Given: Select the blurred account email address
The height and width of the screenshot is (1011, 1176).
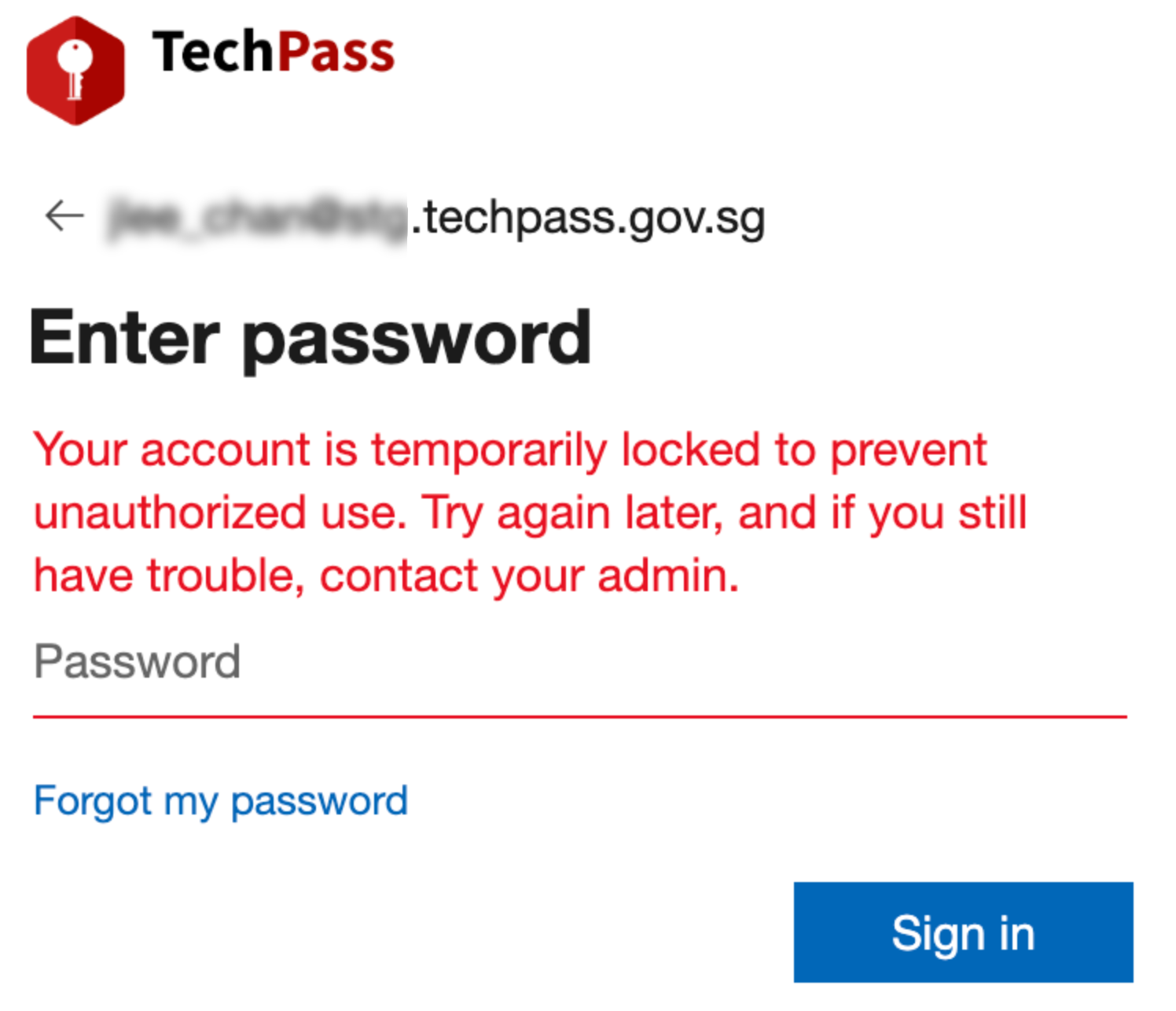Looking at the screenshot, I should point(257,217).
